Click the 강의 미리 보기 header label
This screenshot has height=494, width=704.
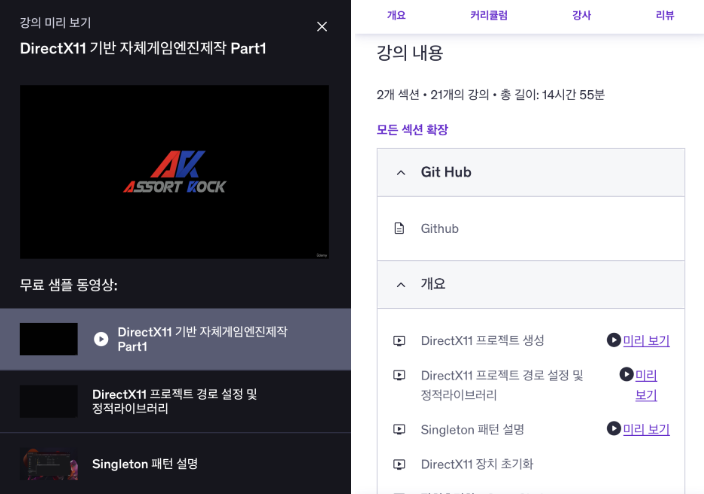pyautogui.click(x=55, y=22)
